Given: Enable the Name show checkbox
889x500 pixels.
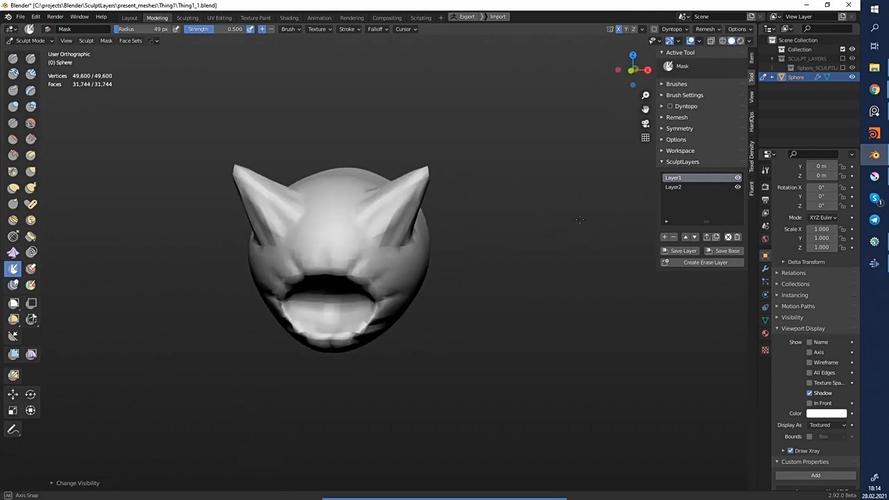Looking at the screenshot, I should [x=809, y=342].
